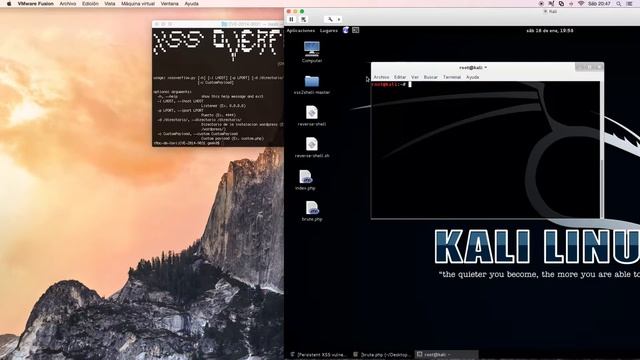Click the root@kali terminal title dropdown

coord(473,68)
